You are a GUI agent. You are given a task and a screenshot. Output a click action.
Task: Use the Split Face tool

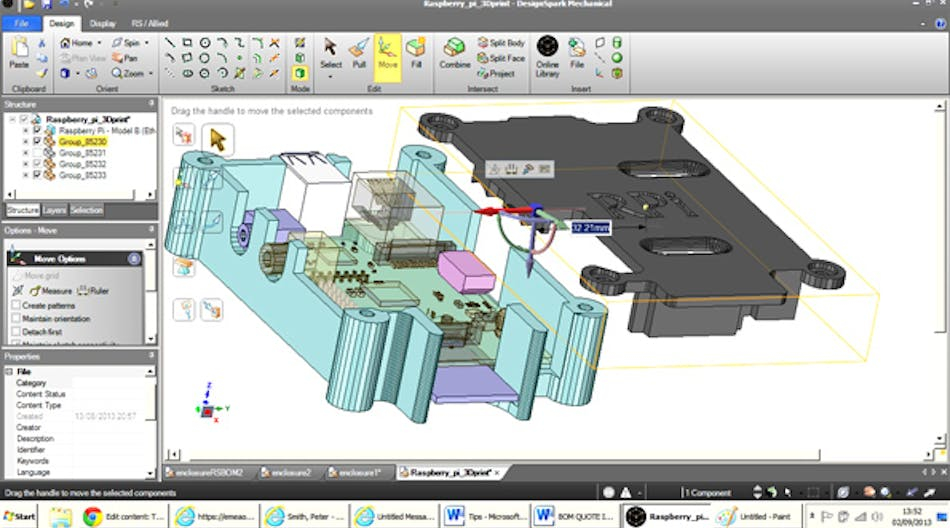coord(501,58)
